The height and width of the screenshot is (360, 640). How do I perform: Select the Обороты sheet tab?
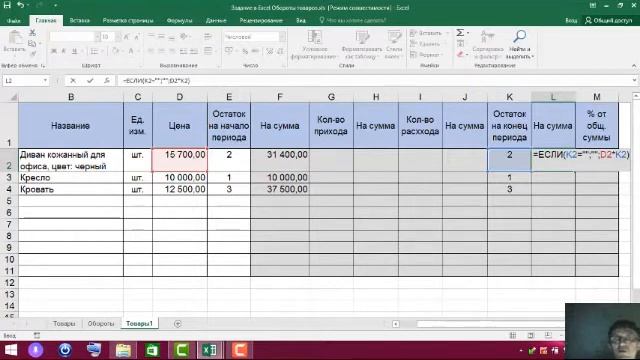coord(101,323)
